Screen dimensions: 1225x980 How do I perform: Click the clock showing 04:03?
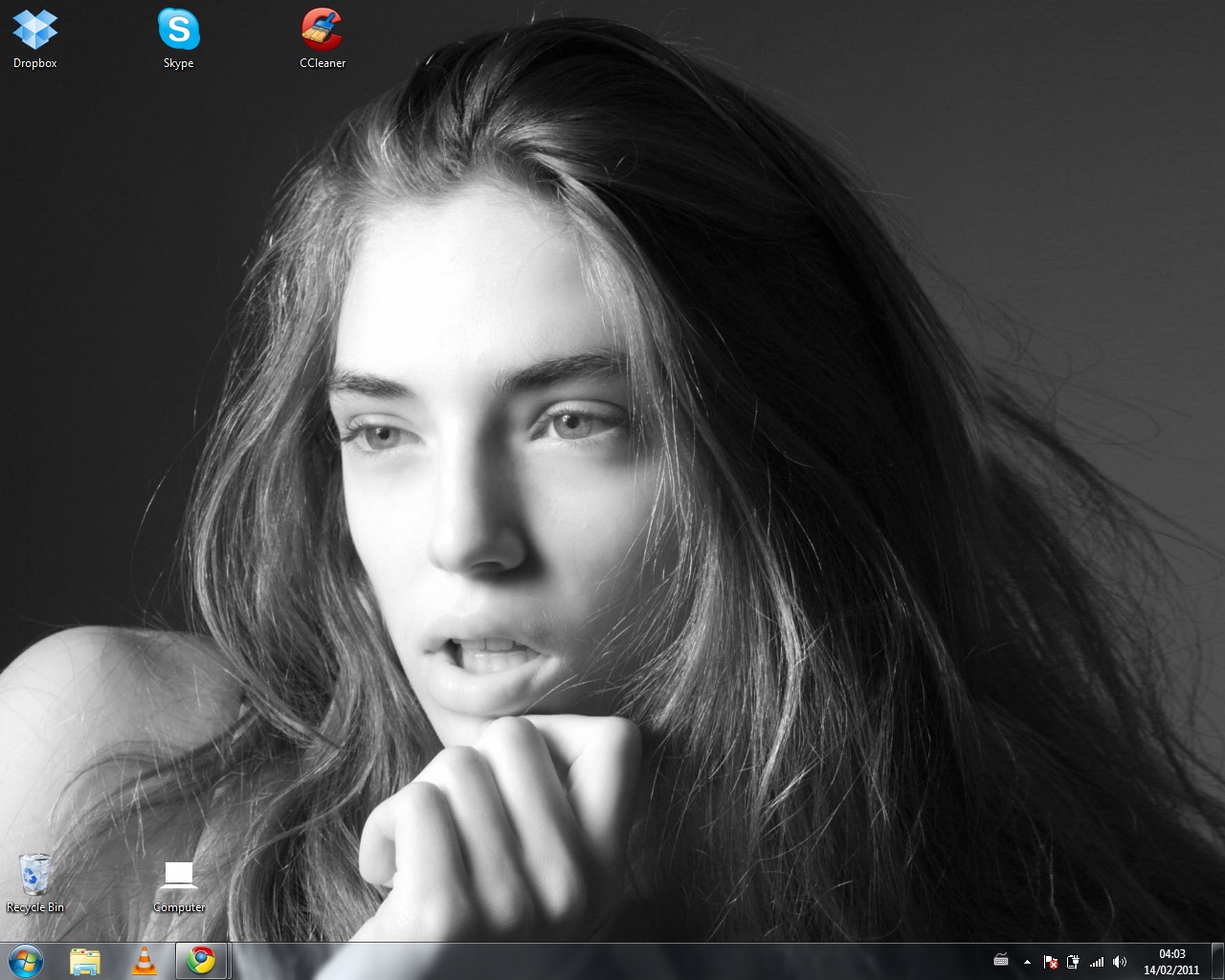point(1171,954)
